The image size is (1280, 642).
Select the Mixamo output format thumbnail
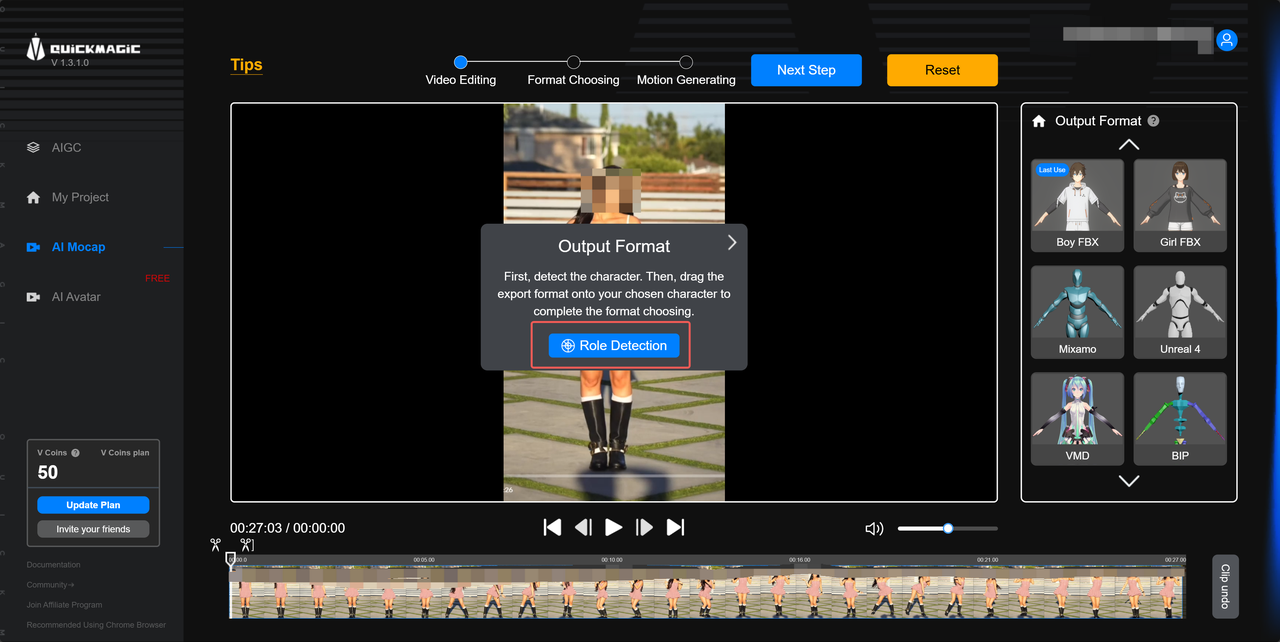tap(1077, 311)
